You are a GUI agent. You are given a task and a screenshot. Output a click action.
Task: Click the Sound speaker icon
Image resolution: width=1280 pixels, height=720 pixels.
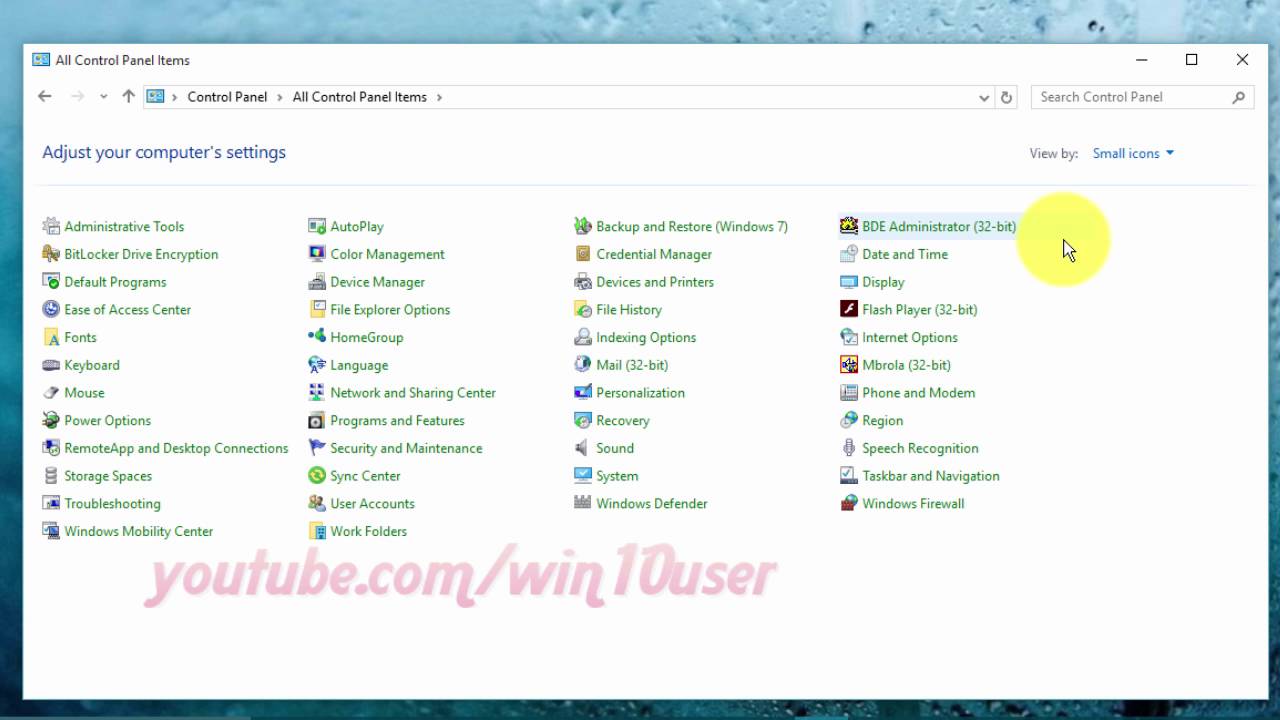583,448
